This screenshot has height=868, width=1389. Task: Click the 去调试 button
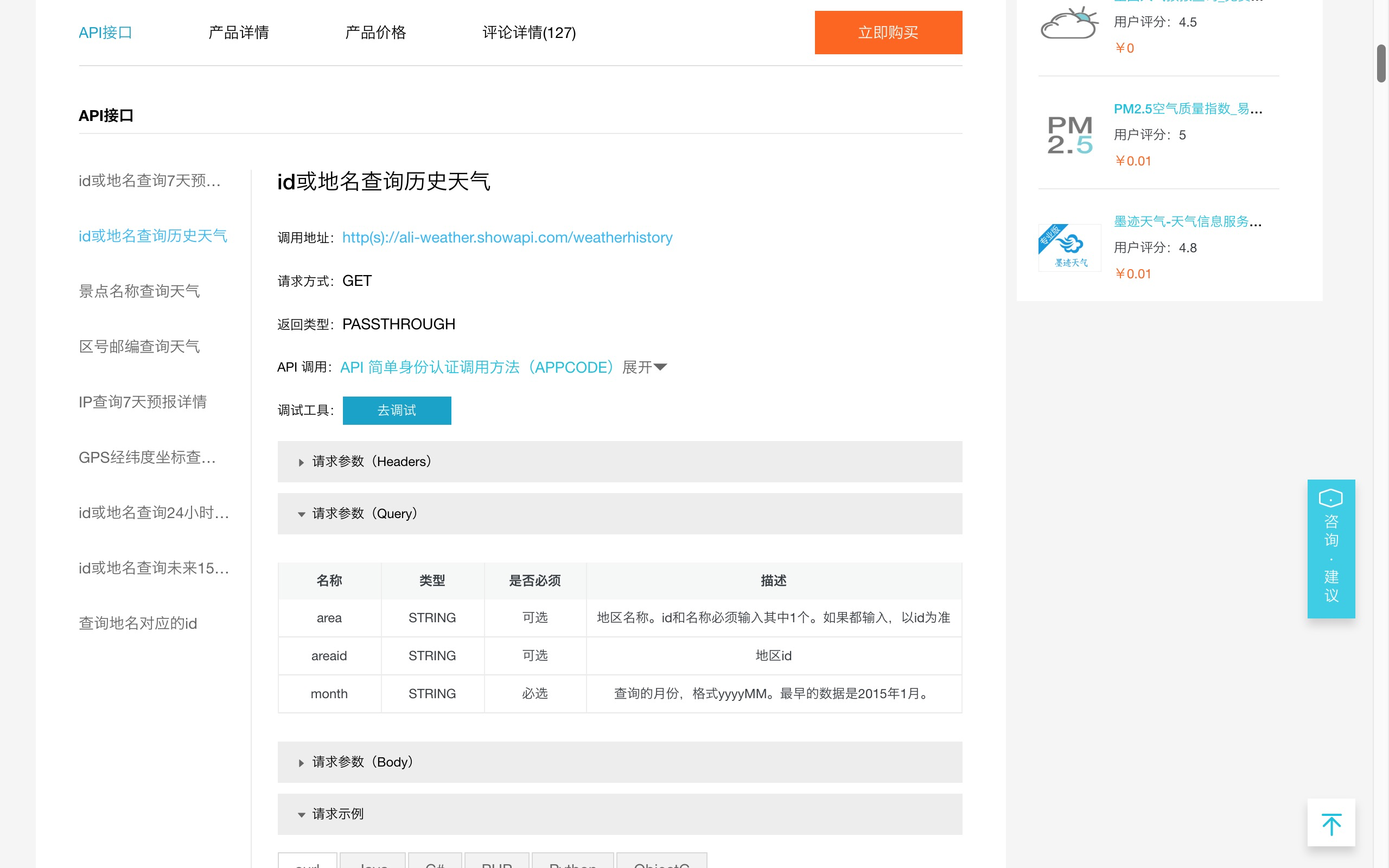[x=397, y=410]
